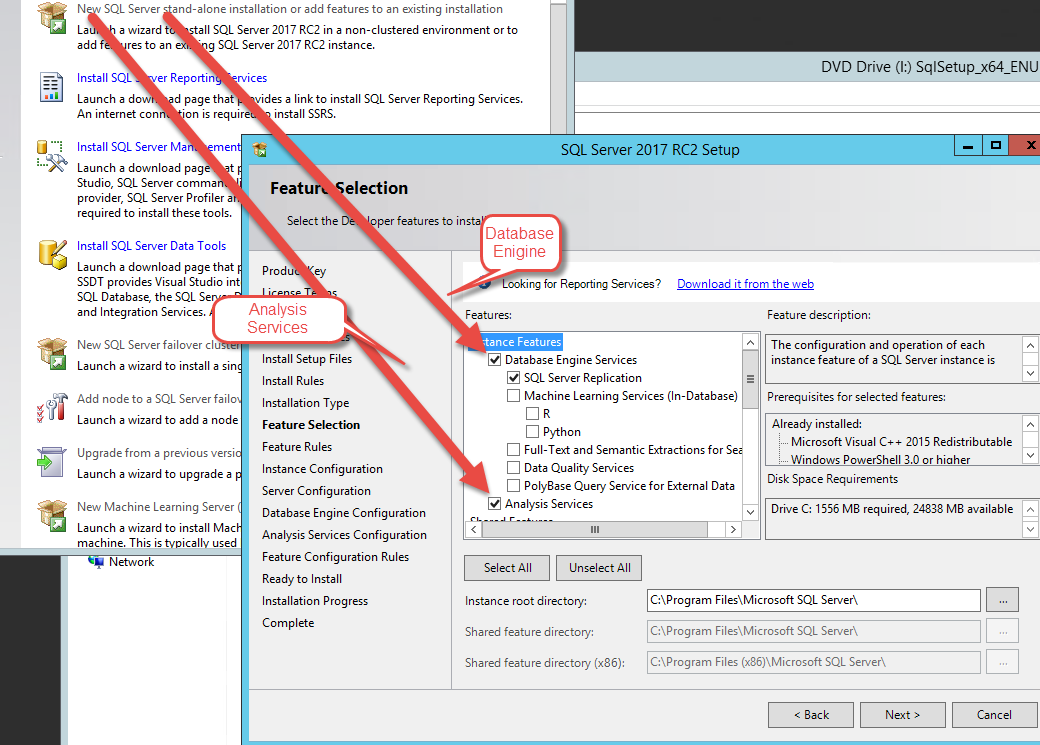Select Feature Rules step
1040x745 pixels.
[x=296, y=446]
